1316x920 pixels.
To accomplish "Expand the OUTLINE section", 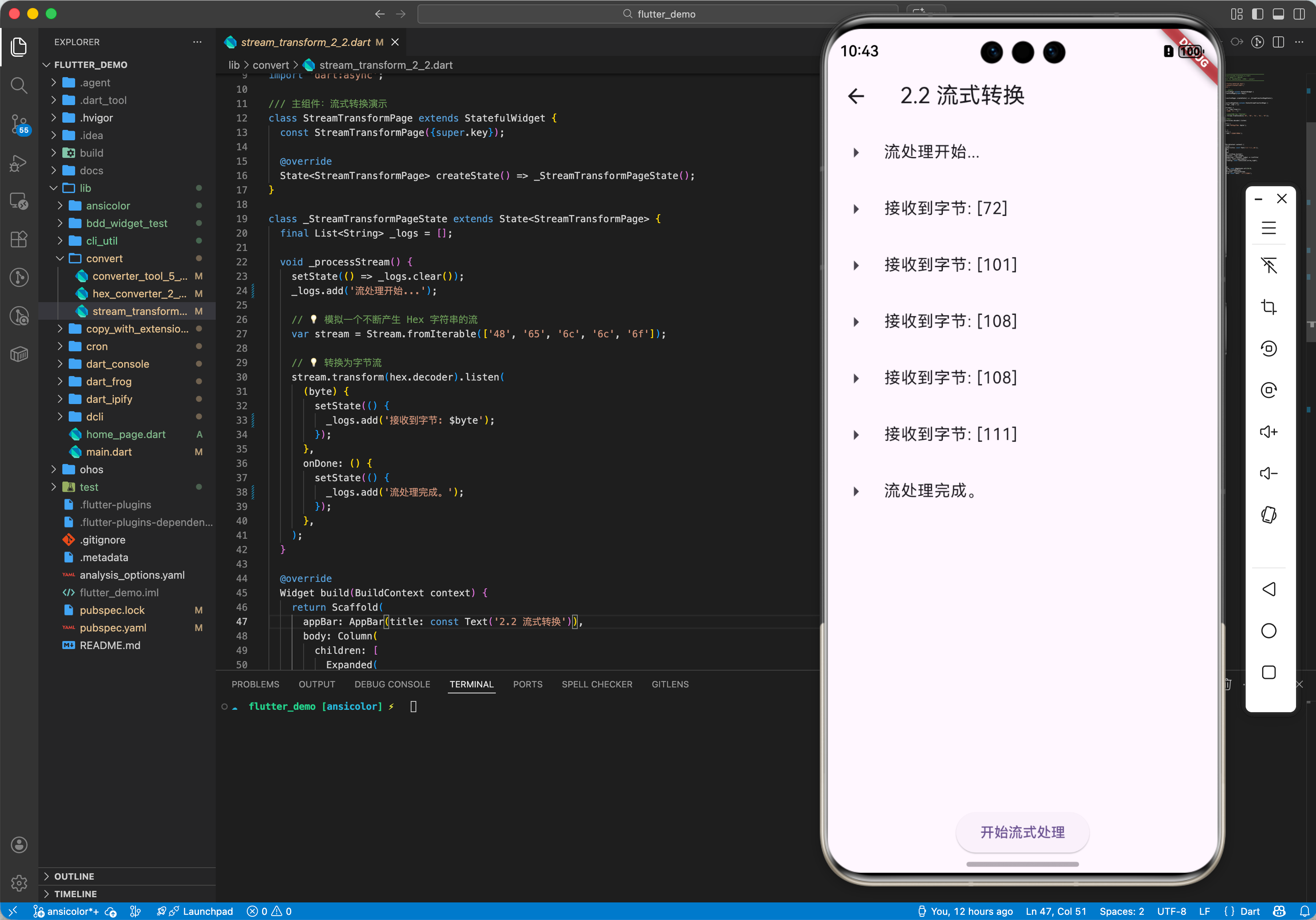I will (127, 876).
